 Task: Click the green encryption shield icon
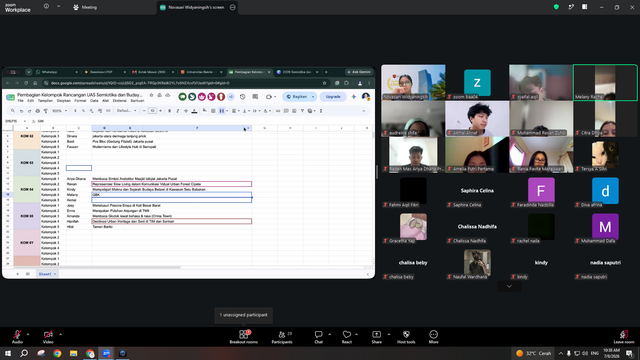556,7
